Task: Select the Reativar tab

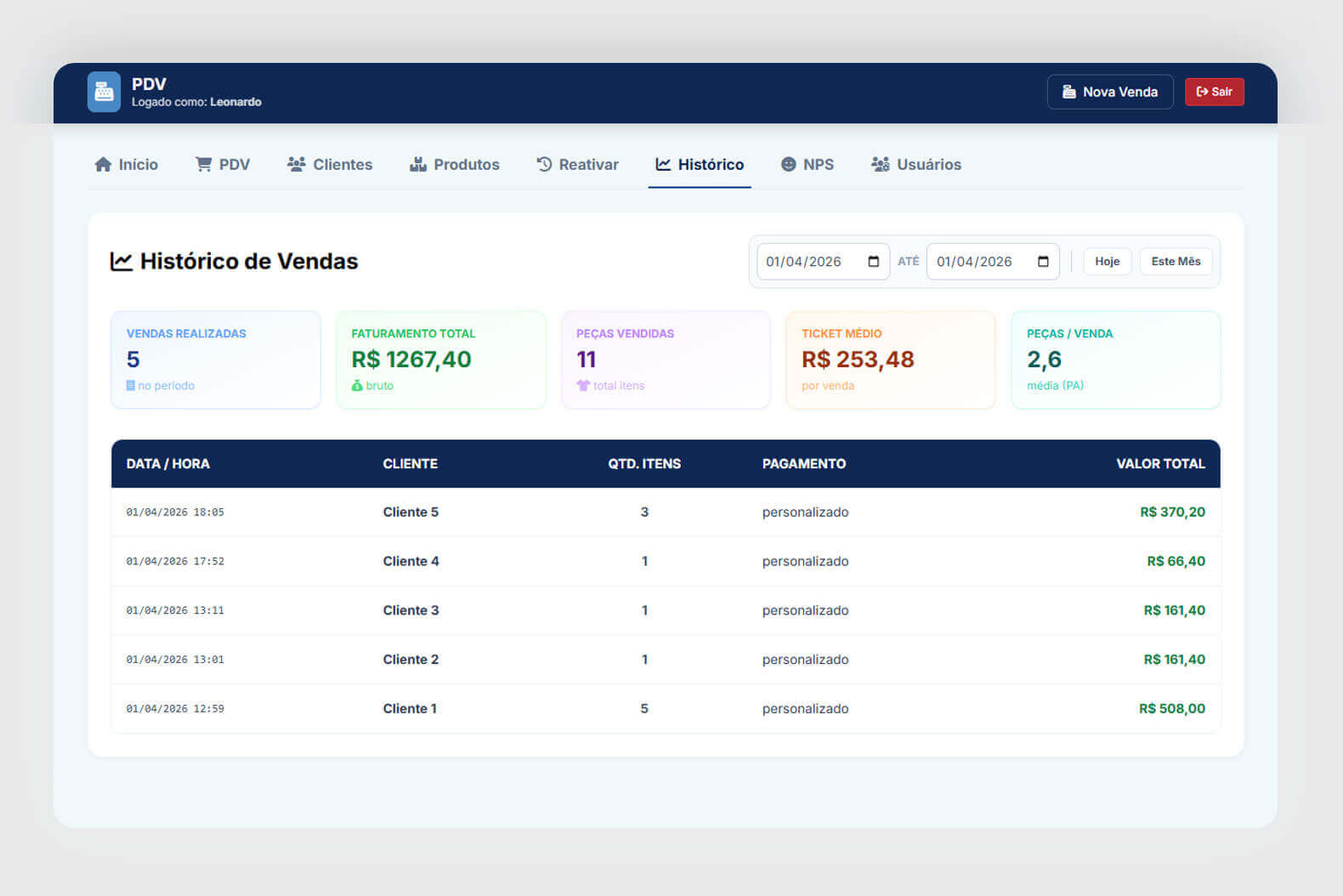Action: pos(577,164)
